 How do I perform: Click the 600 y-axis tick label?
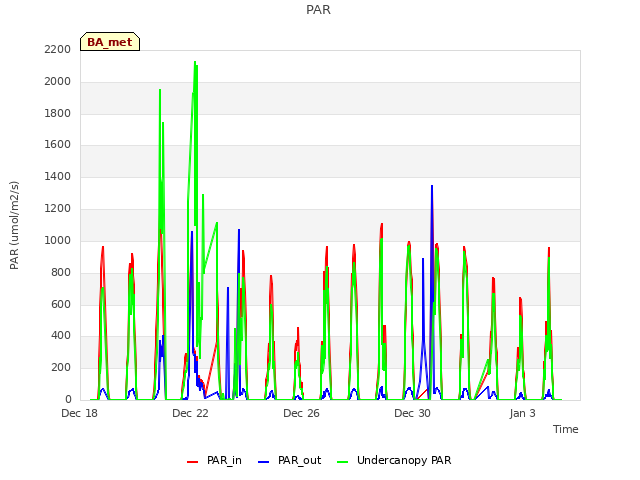point(61,304)
